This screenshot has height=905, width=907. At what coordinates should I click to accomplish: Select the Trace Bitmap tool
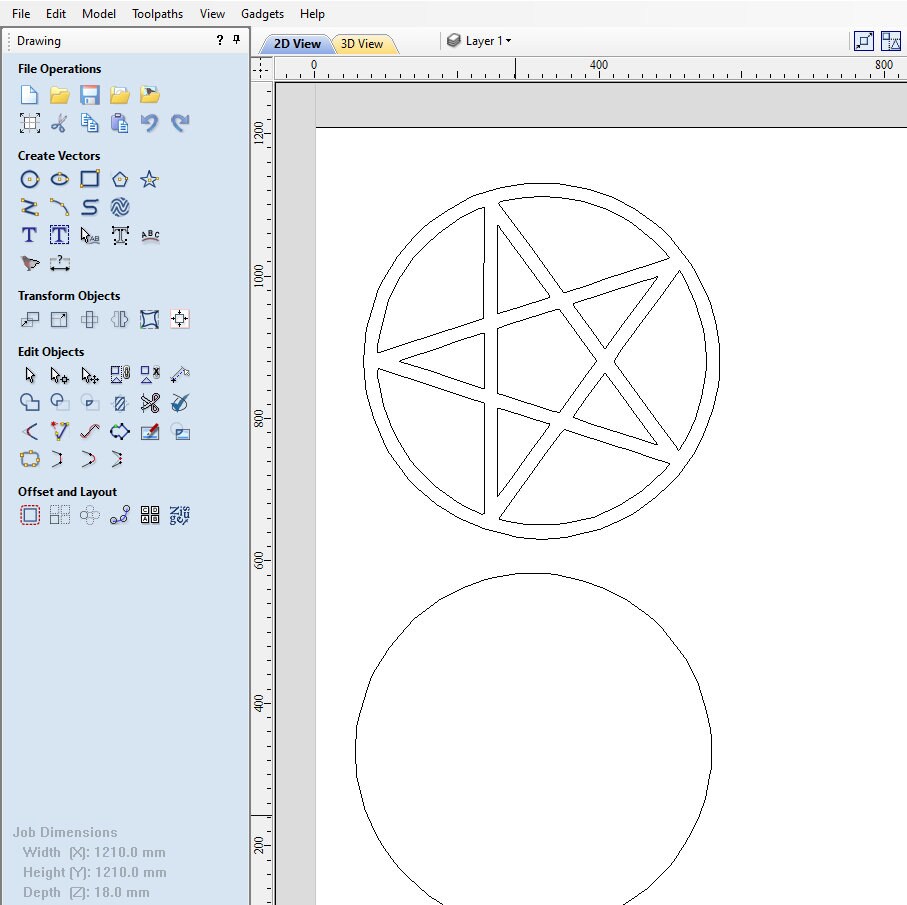click(x=30, y=263)
